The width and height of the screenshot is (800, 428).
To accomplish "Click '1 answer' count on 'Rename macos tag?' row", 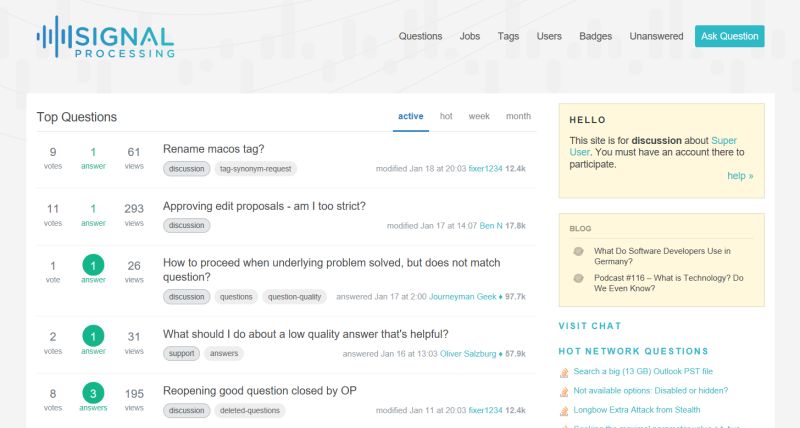I will [x=93, y=158].
